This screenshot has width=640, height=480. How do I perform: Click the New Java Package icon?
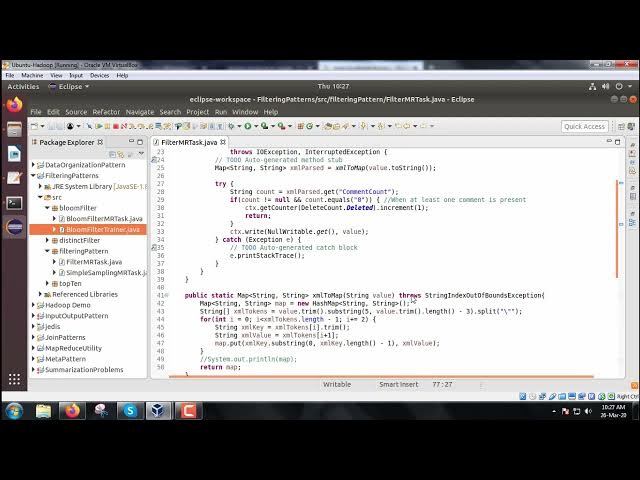[x=300, y=126]
